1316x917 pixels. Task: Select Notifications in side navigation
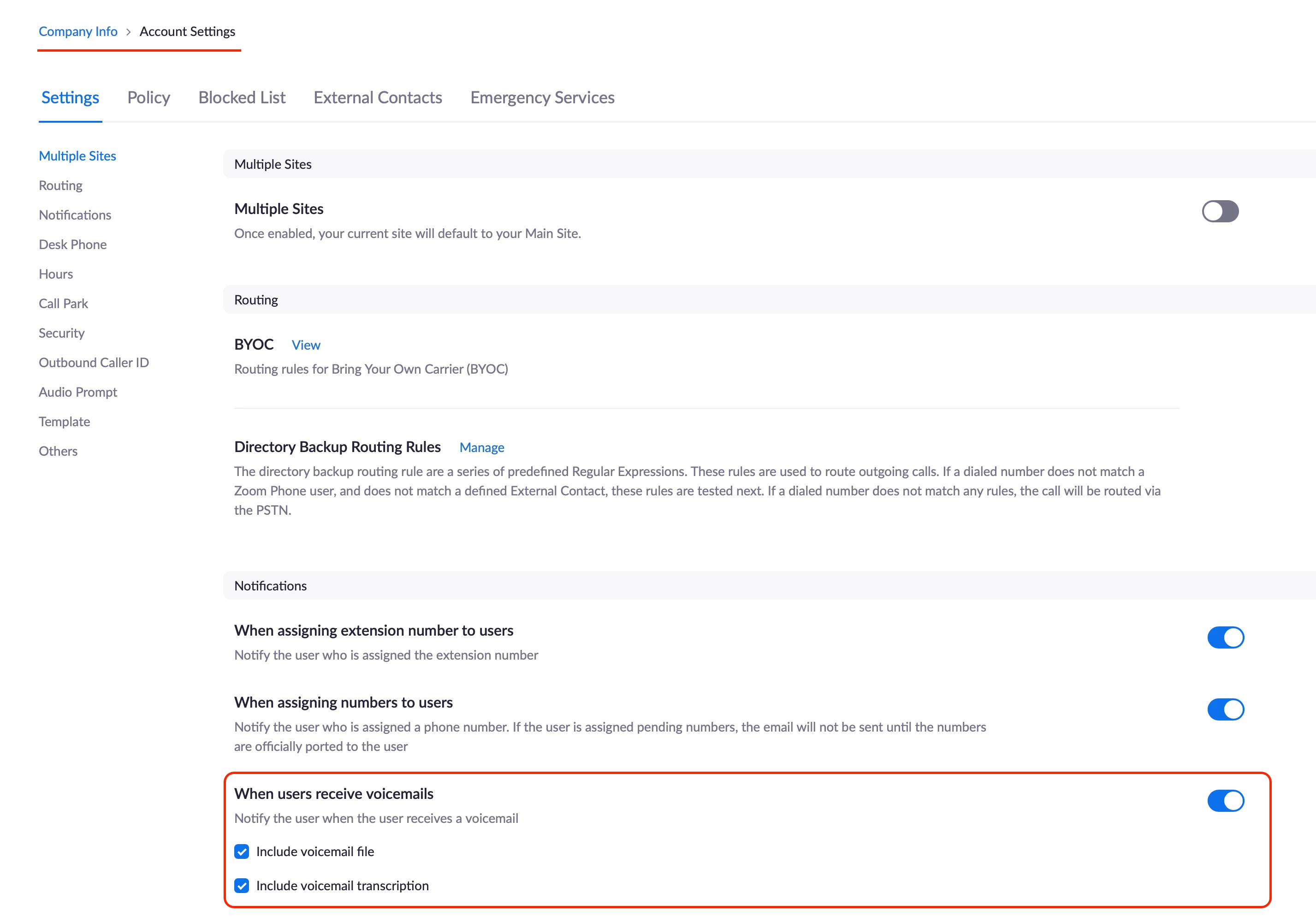click(75, 215)
